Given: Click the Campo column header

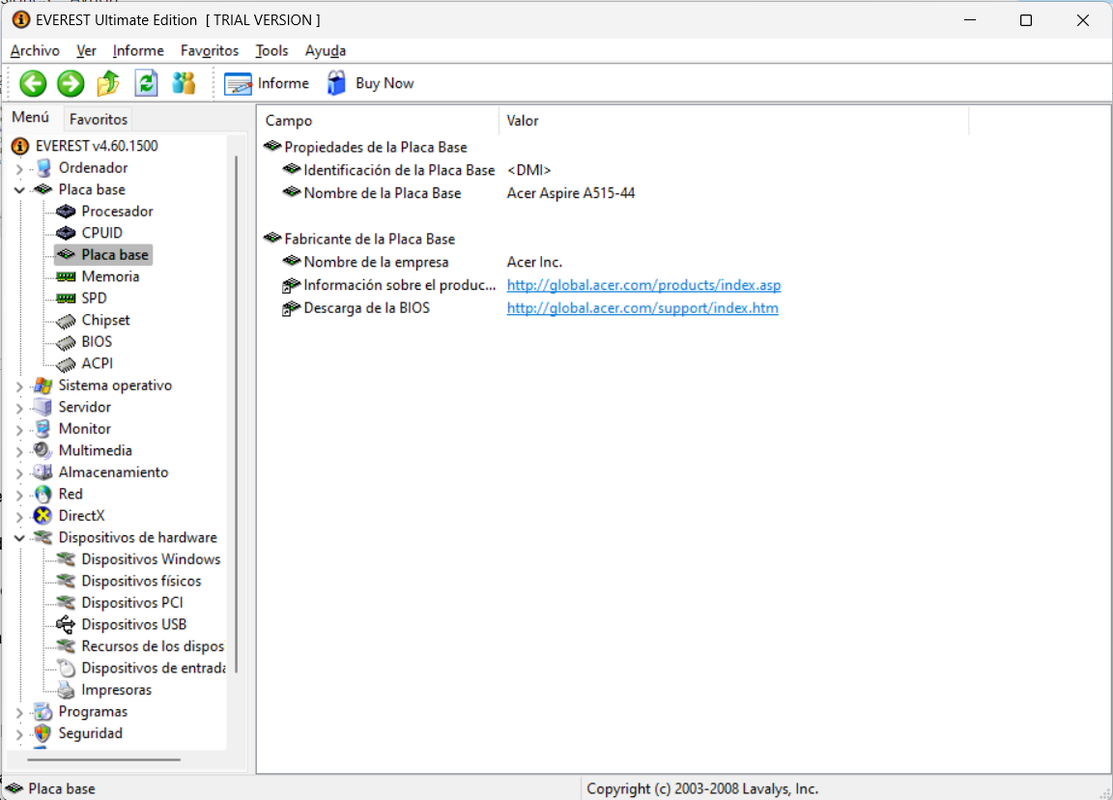Looking at the screenshot, I should pyautogui.click(x=378, y=121).
